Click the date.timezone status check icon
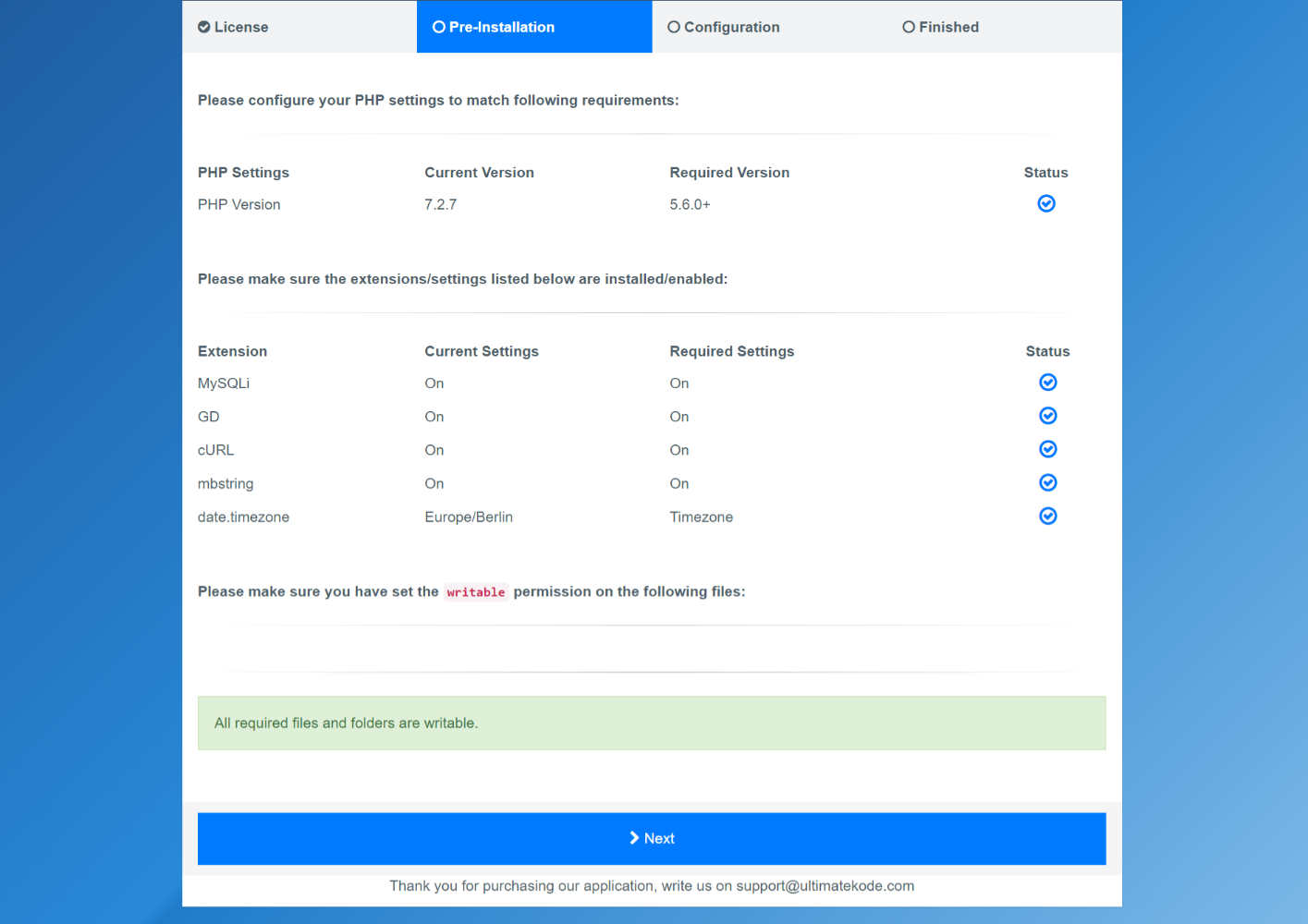Viewport: 1308px width, 924px height. [x=1048, y=516]
